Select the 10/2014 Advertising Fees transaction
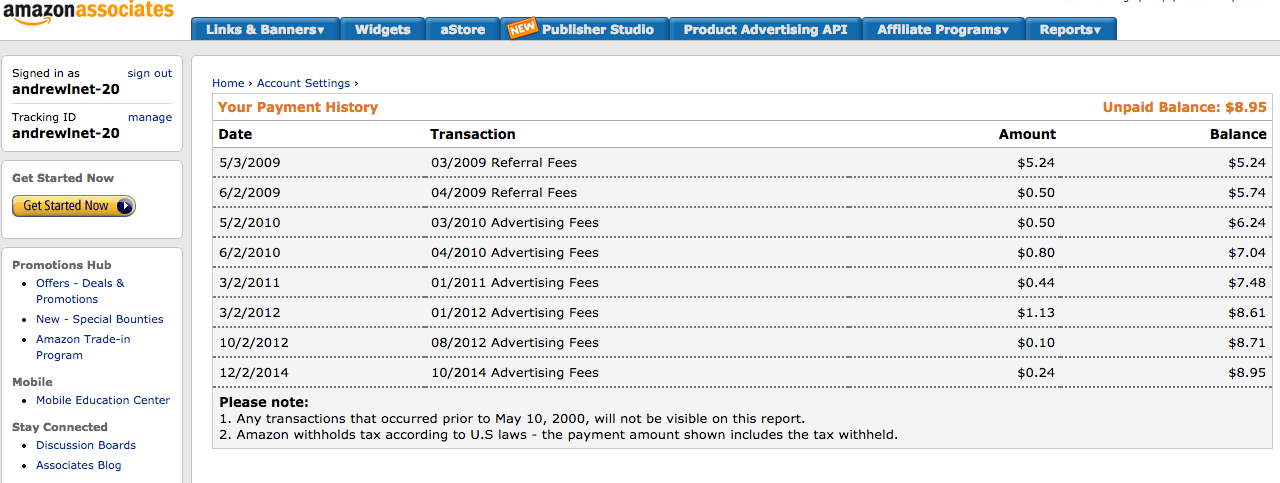 515,372
